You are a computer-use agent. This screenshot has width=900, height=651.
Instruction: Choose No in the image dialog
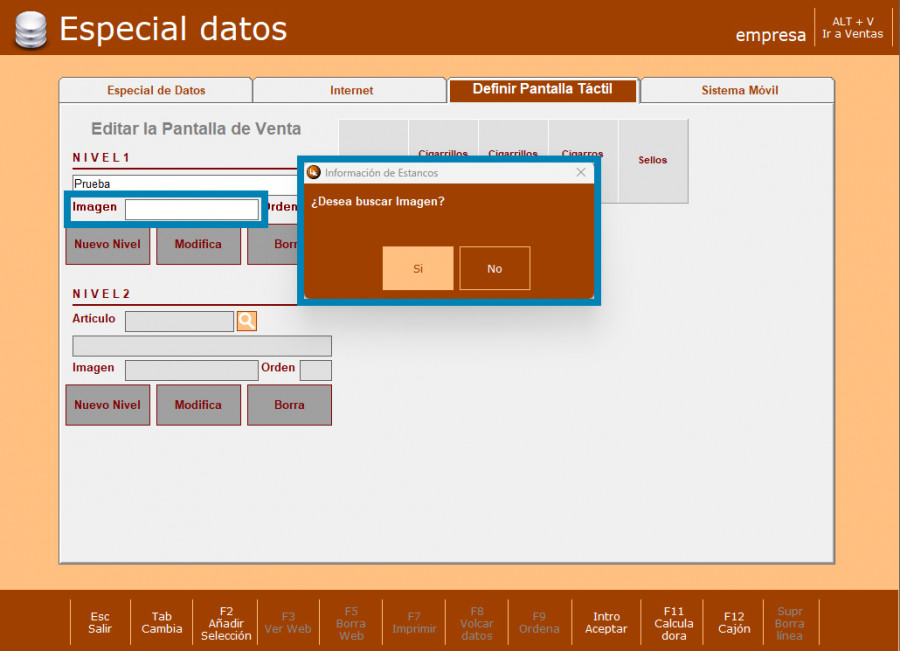494,268
